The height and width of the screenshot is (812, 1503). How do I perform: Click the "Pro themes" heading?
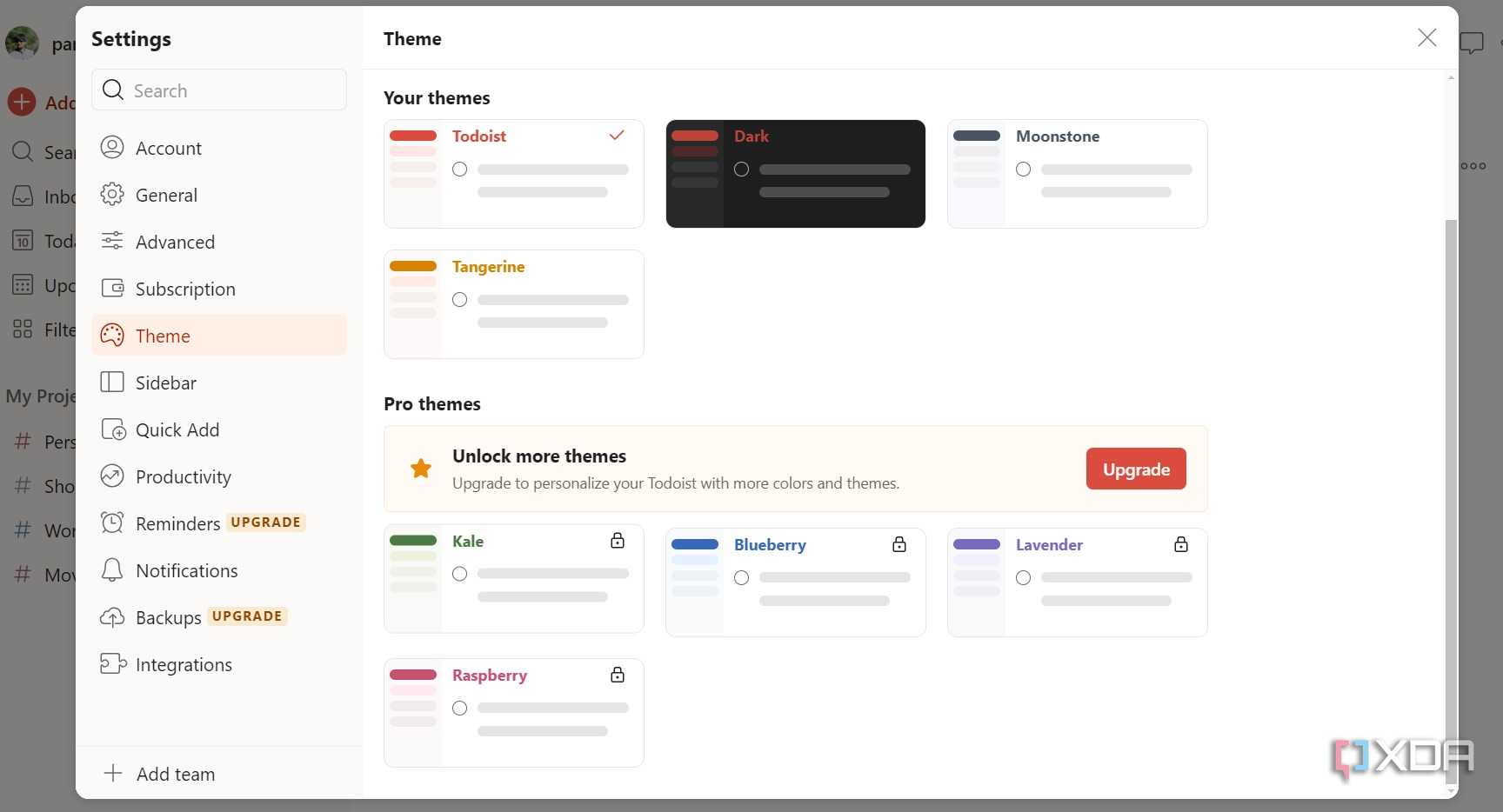tap(432, 403)
